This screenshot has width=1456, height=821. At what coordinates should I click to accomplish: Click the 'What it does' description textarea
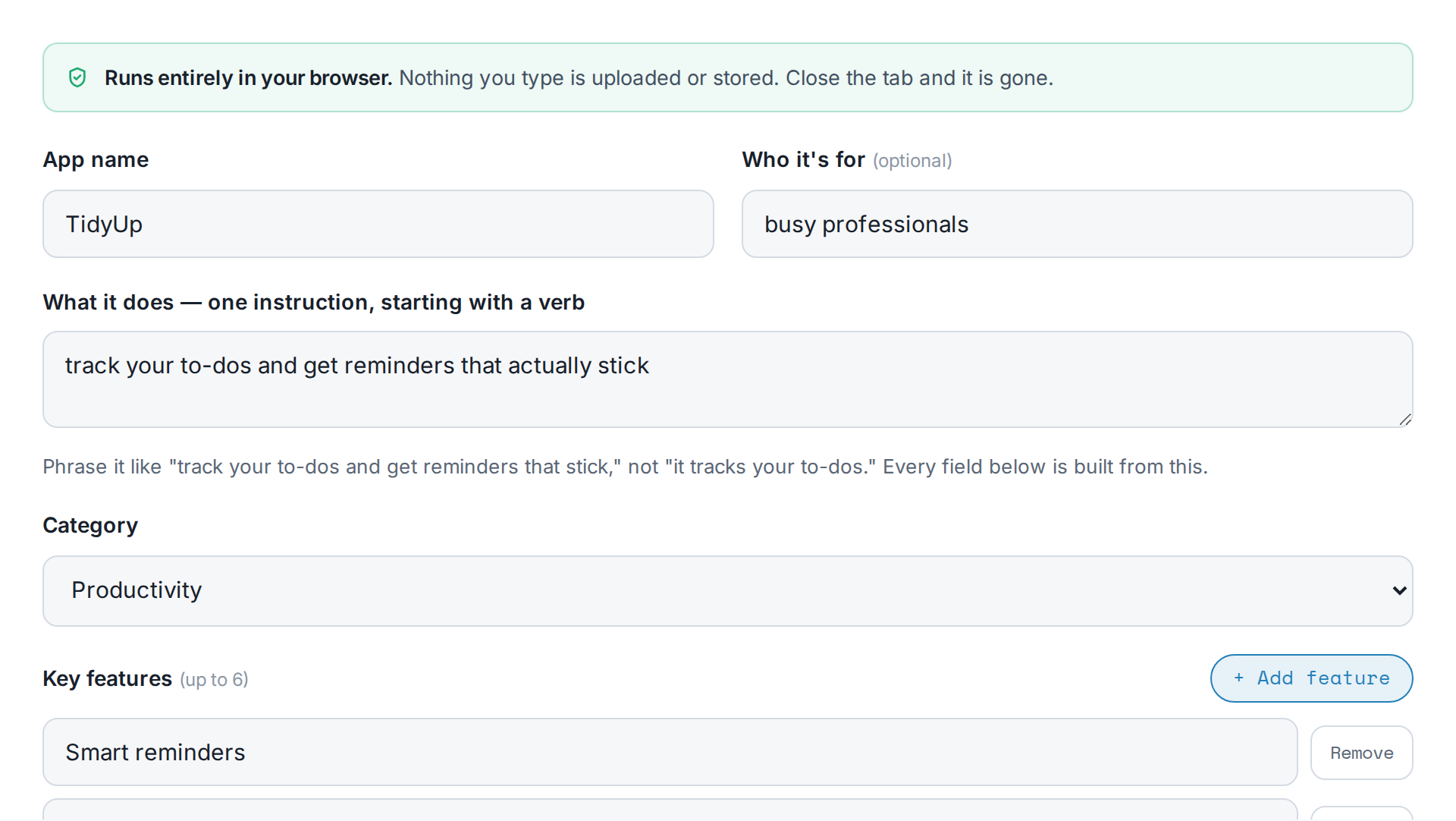[x=728, y=379]
